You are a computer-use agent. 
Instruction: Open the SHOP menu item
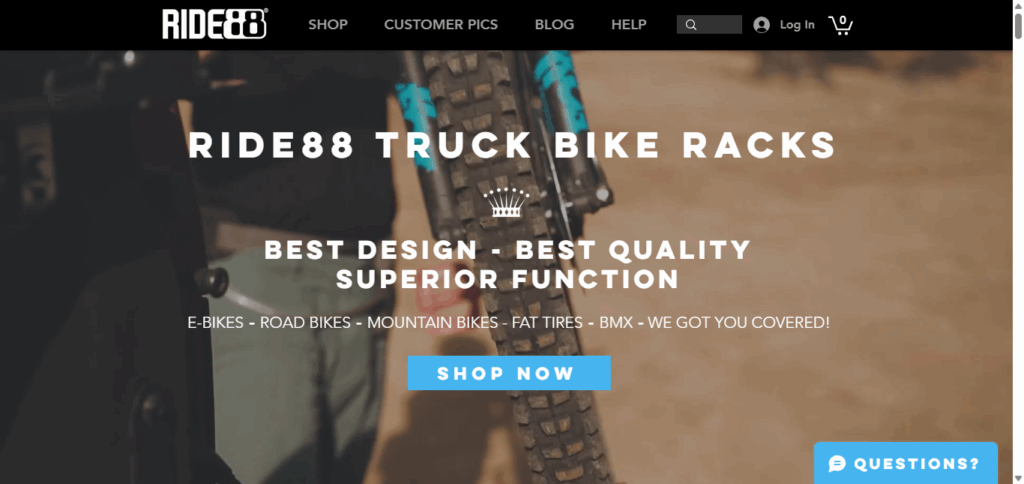328,25
